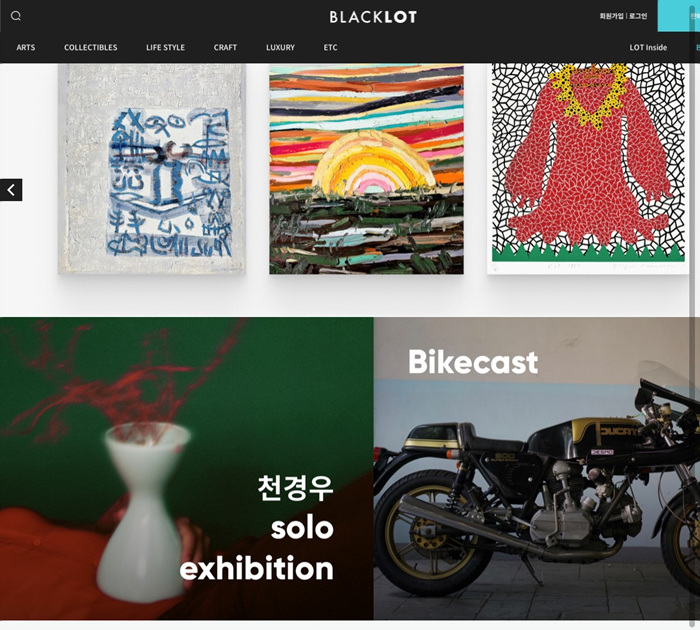Click the cyan button in header corner
700x630 pixels.
(679, 16)
